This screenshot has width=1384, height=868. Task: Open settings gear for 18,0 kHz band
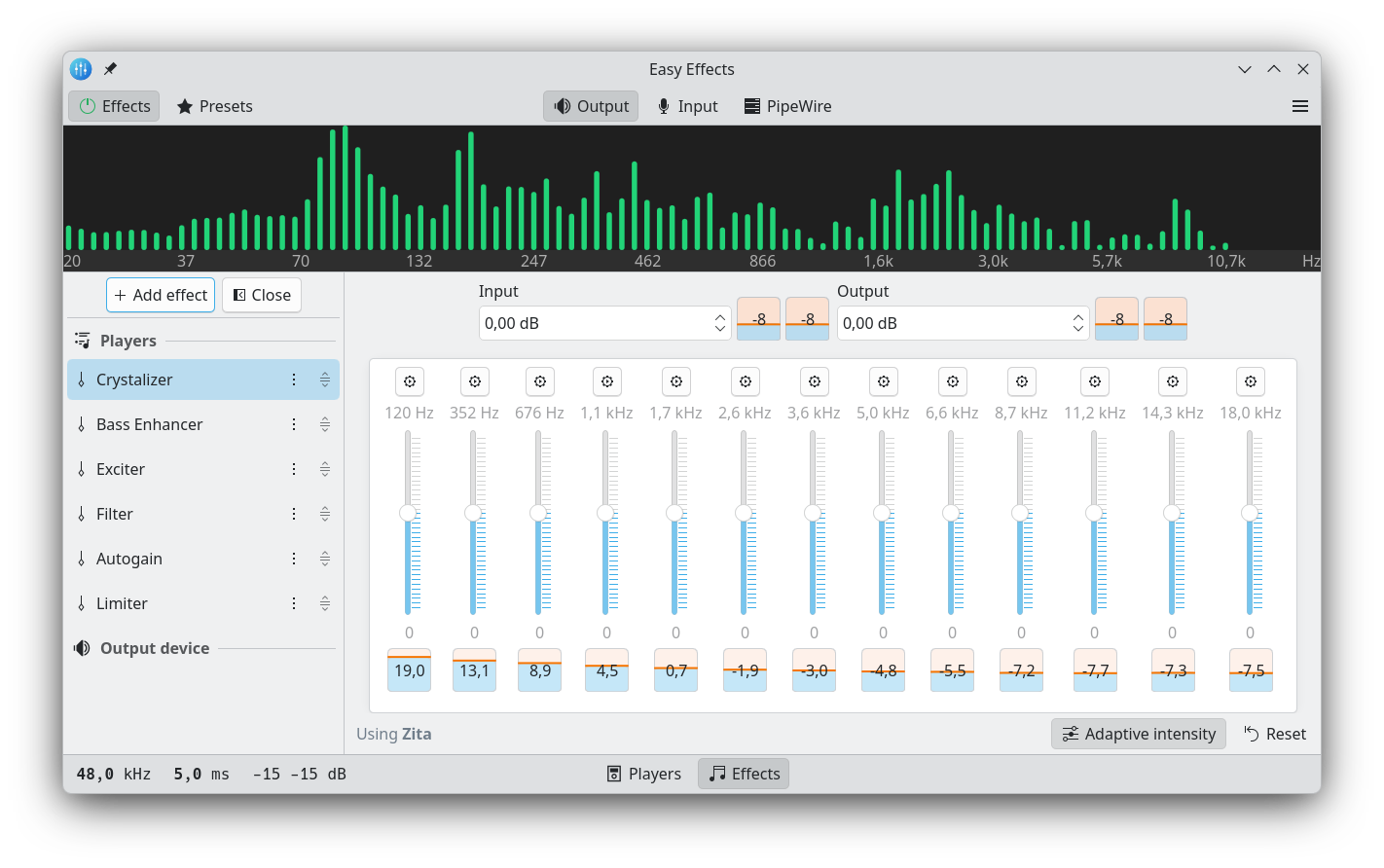1250,381
